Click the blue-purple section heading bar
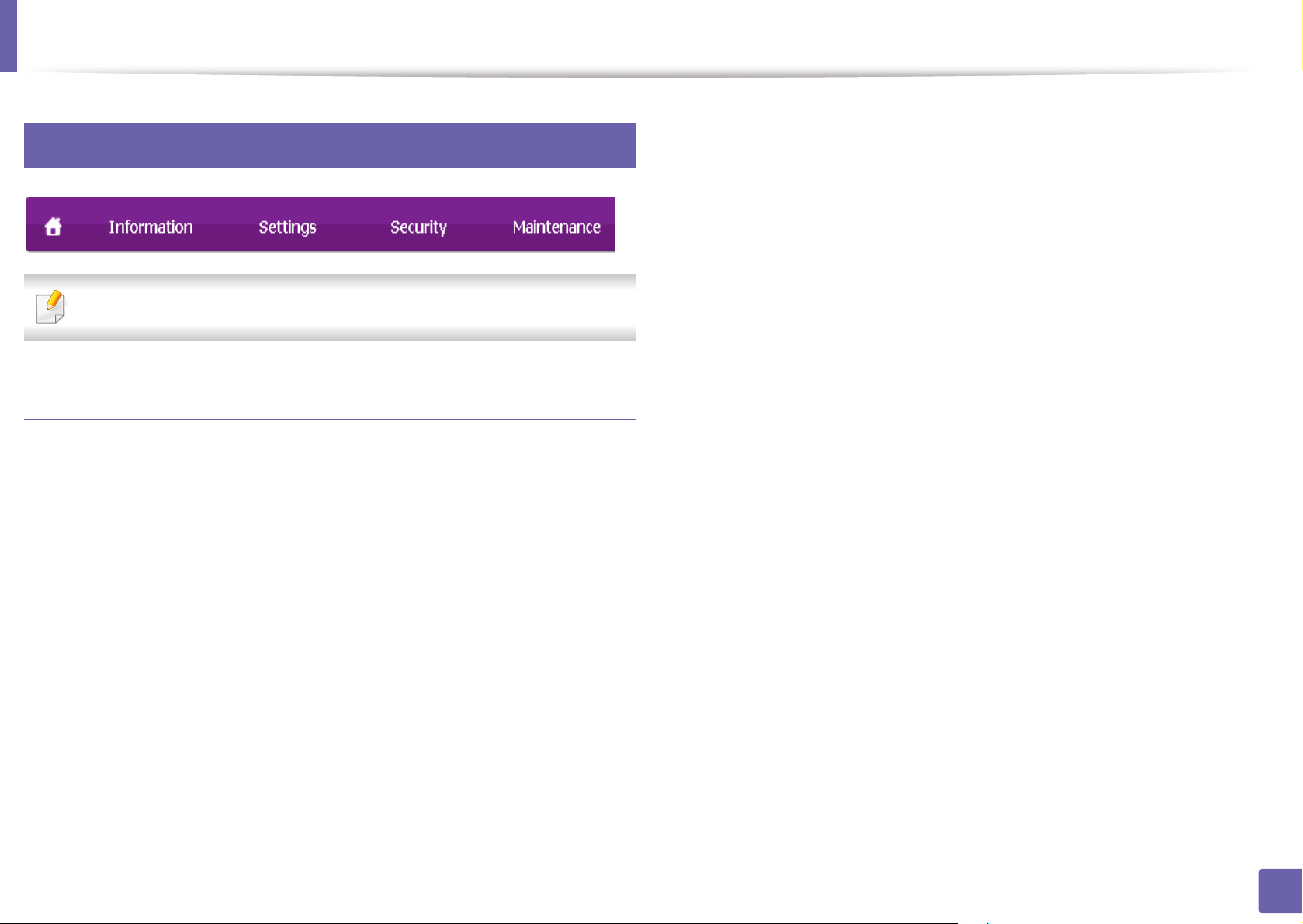Screen dimensions: 1303x924 (x=330, y=145)
